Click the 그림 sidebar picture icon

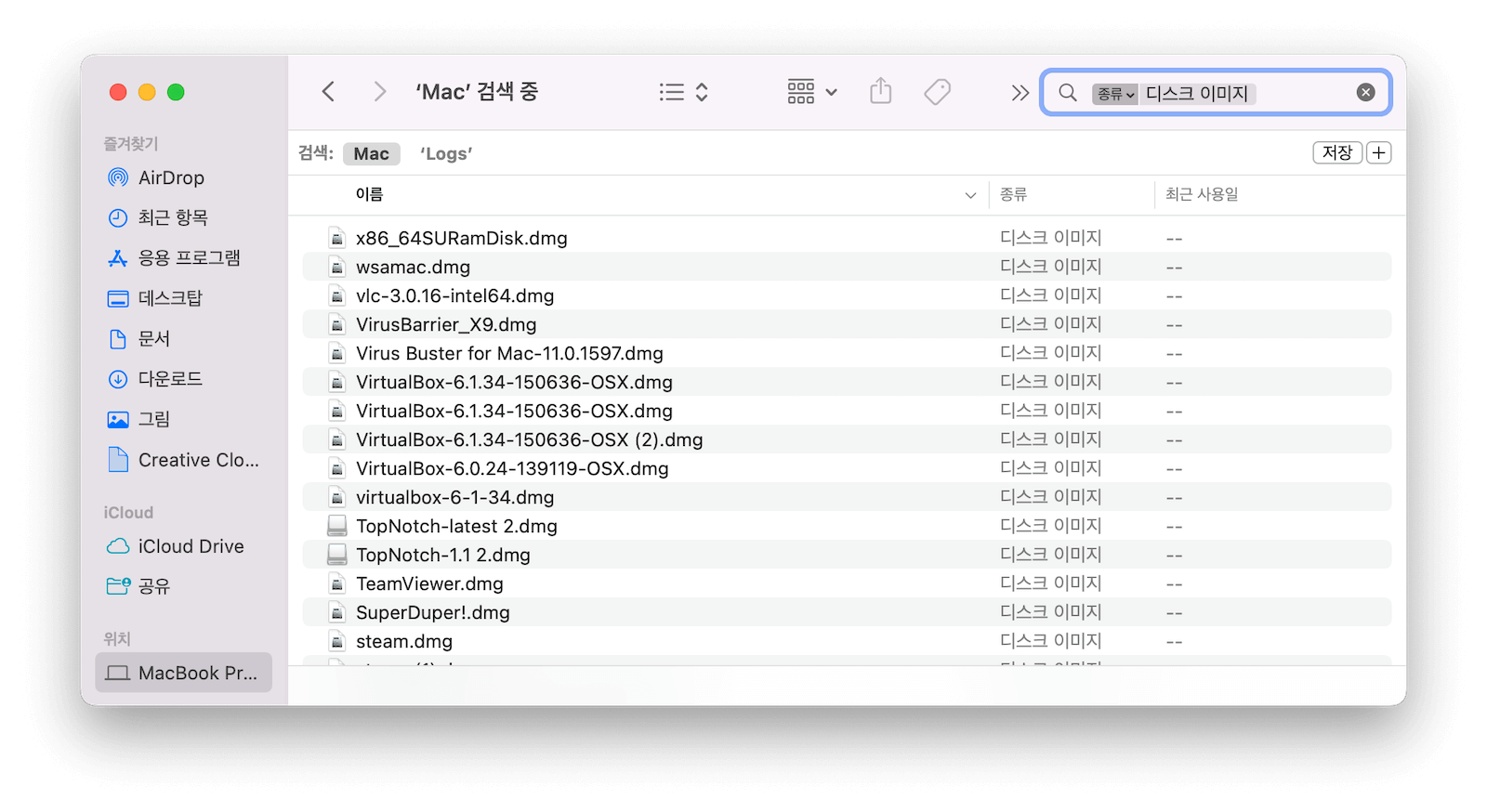[x=118, y=420]
